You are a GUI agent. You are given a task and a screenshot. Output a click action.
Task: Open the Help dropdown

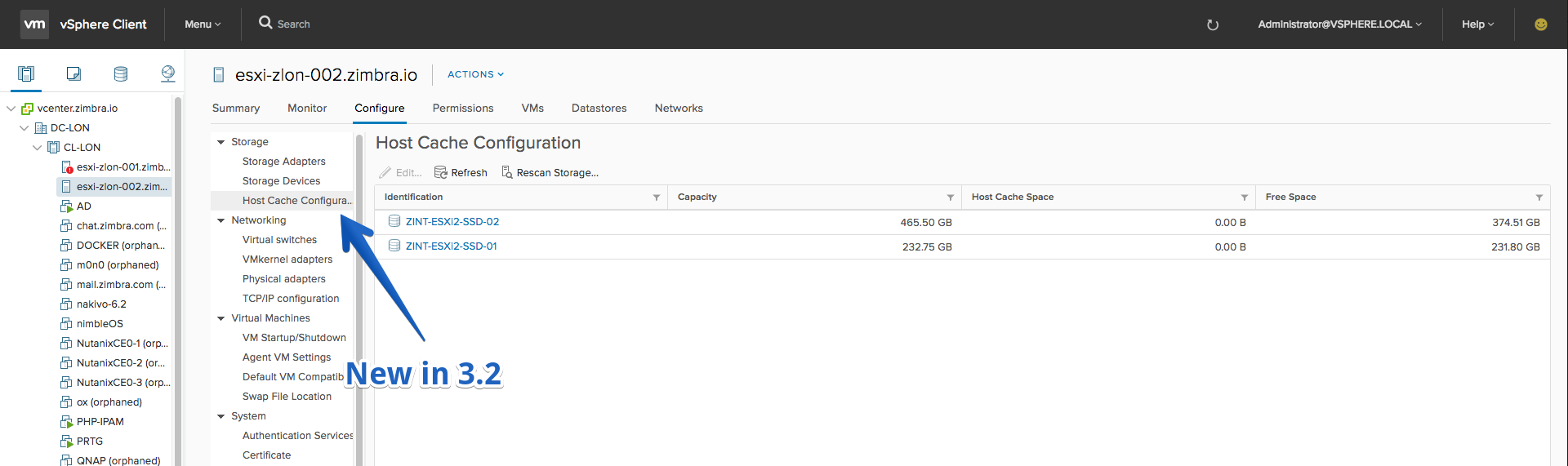(1477, 24)
